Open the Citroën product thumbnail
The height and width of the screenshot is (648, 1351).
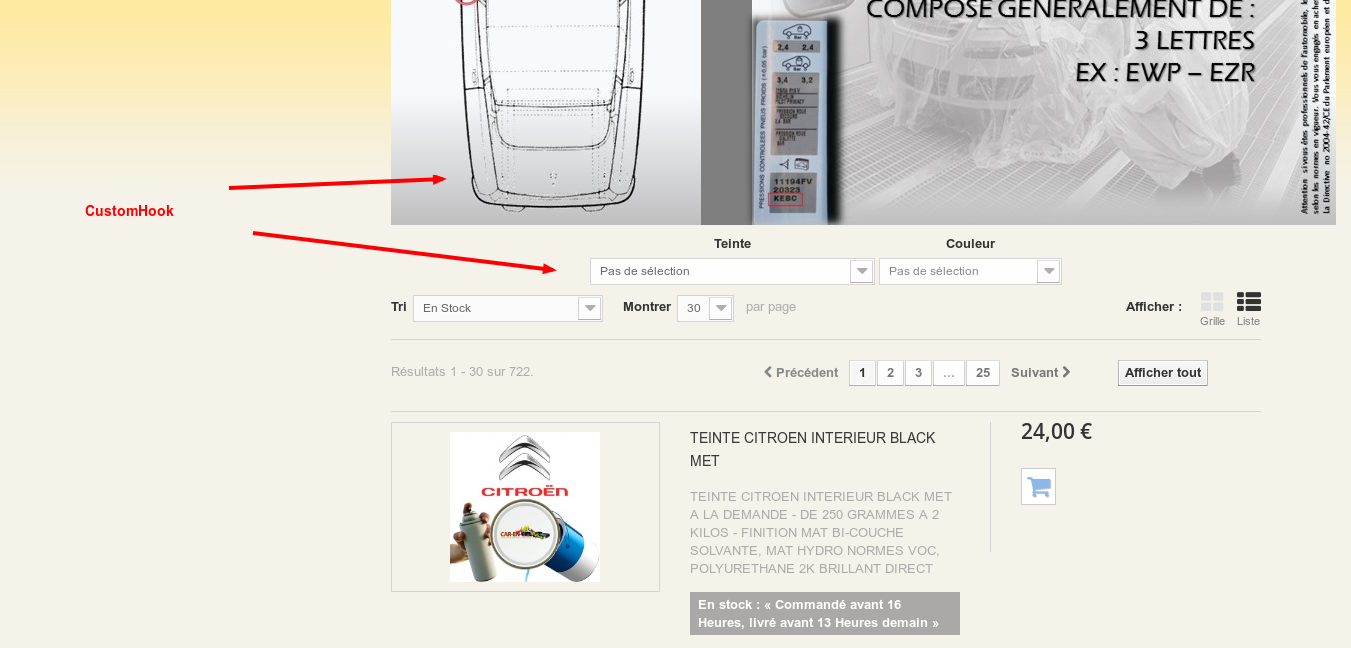(525, 507)
